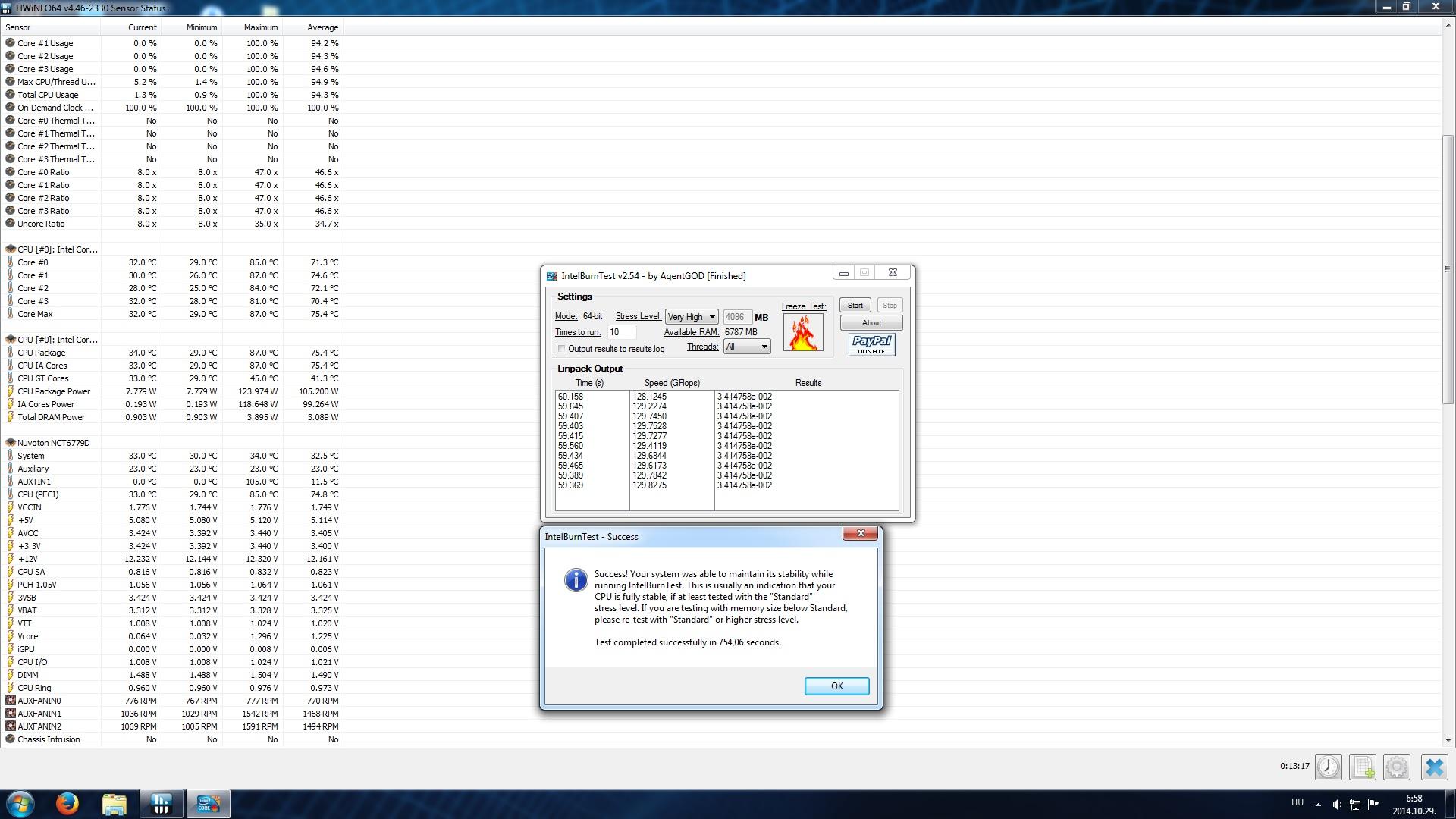
Task: Toggle Output results to results.log checkbox
Action: [562, 349]
